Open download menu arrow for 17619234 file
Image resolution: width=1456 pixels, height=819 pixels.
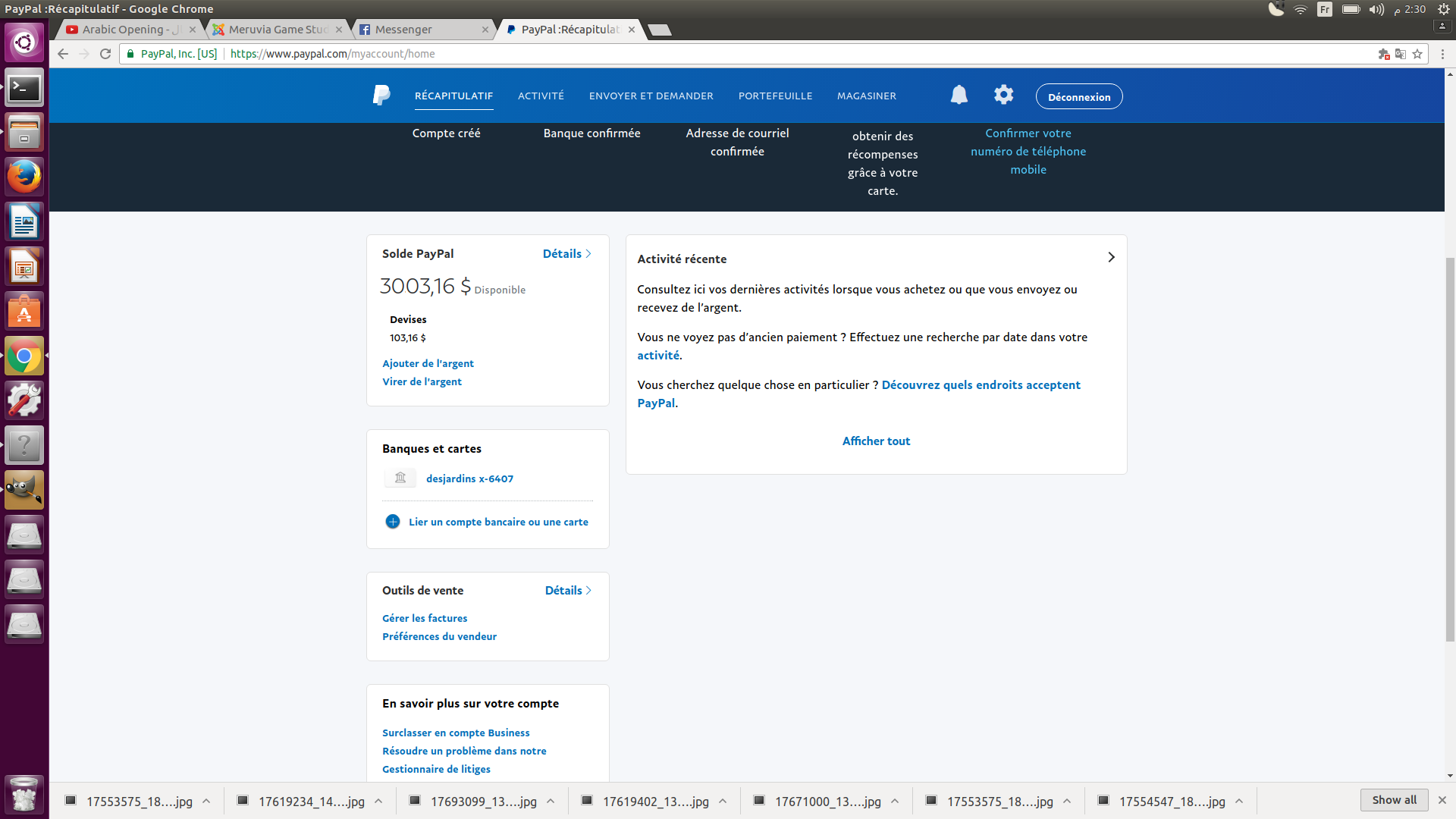pos(378,801)
